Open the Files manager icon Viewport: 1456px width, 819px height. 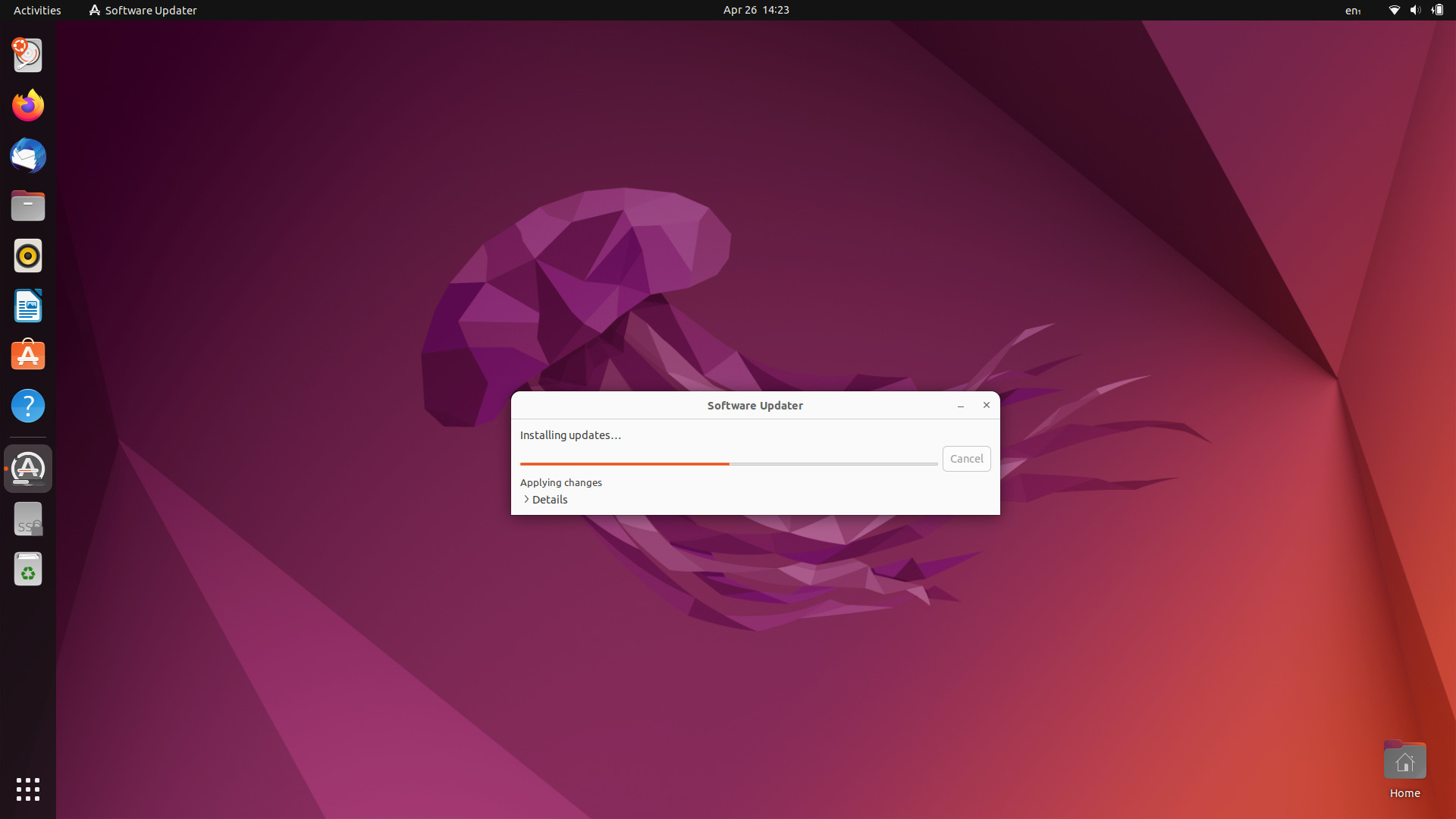pyautogui.click(x=28, y=206)
